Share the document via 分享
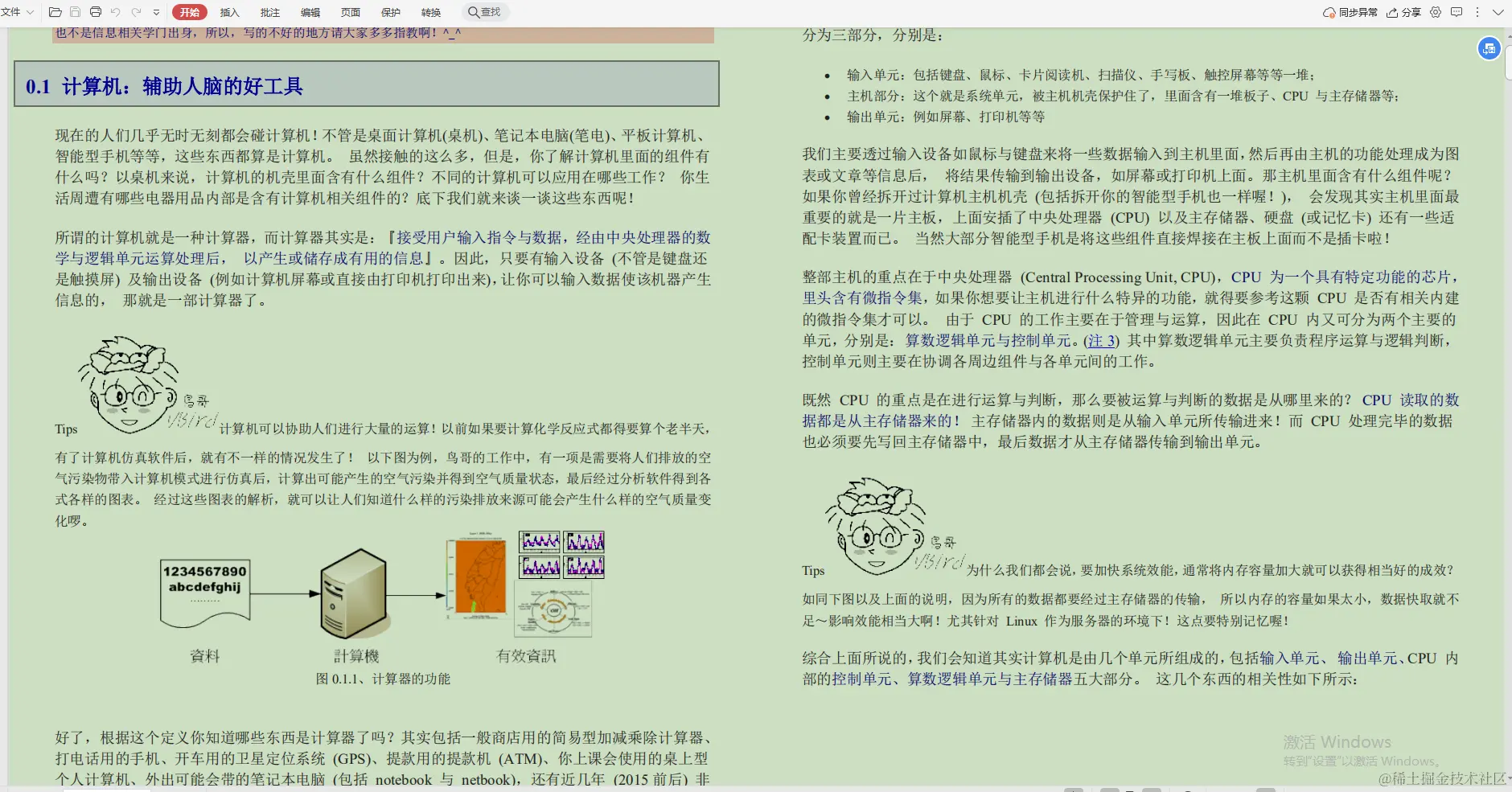 point(1403,13)
